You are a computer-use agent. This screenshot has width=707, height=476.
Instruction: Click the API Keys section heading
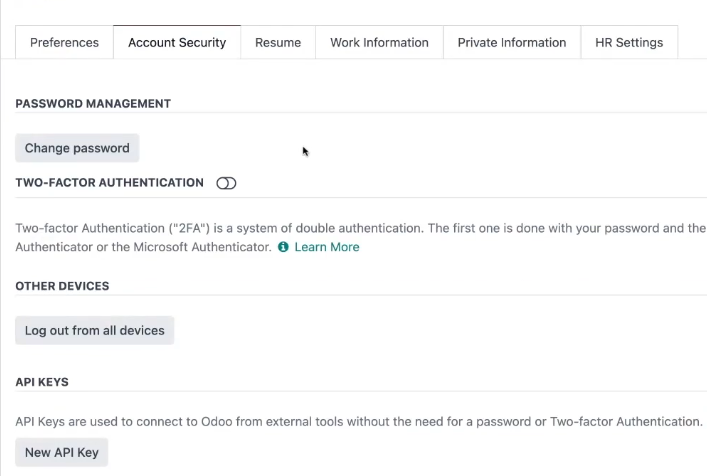coord(42,382)
